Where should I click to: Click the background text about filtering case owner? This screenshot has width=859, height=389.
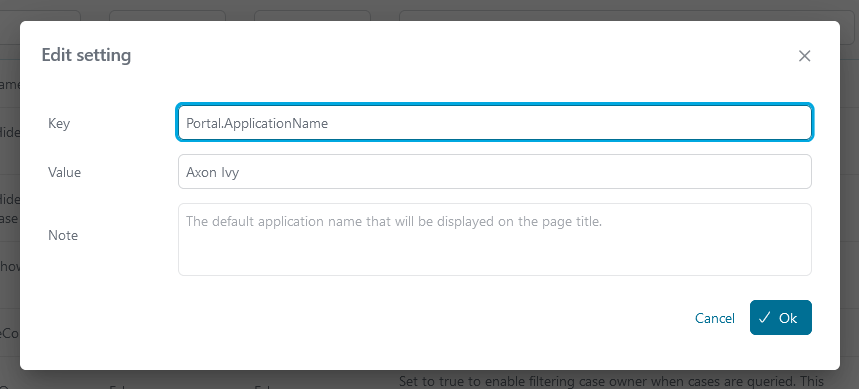611,381
